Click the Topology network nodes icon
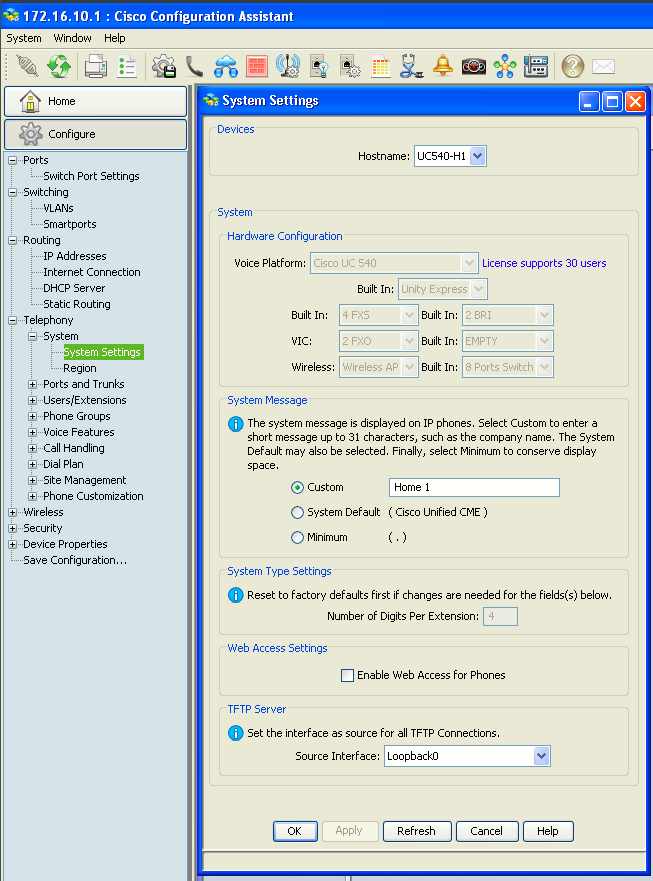653x881 pixels. pos(505,66)
